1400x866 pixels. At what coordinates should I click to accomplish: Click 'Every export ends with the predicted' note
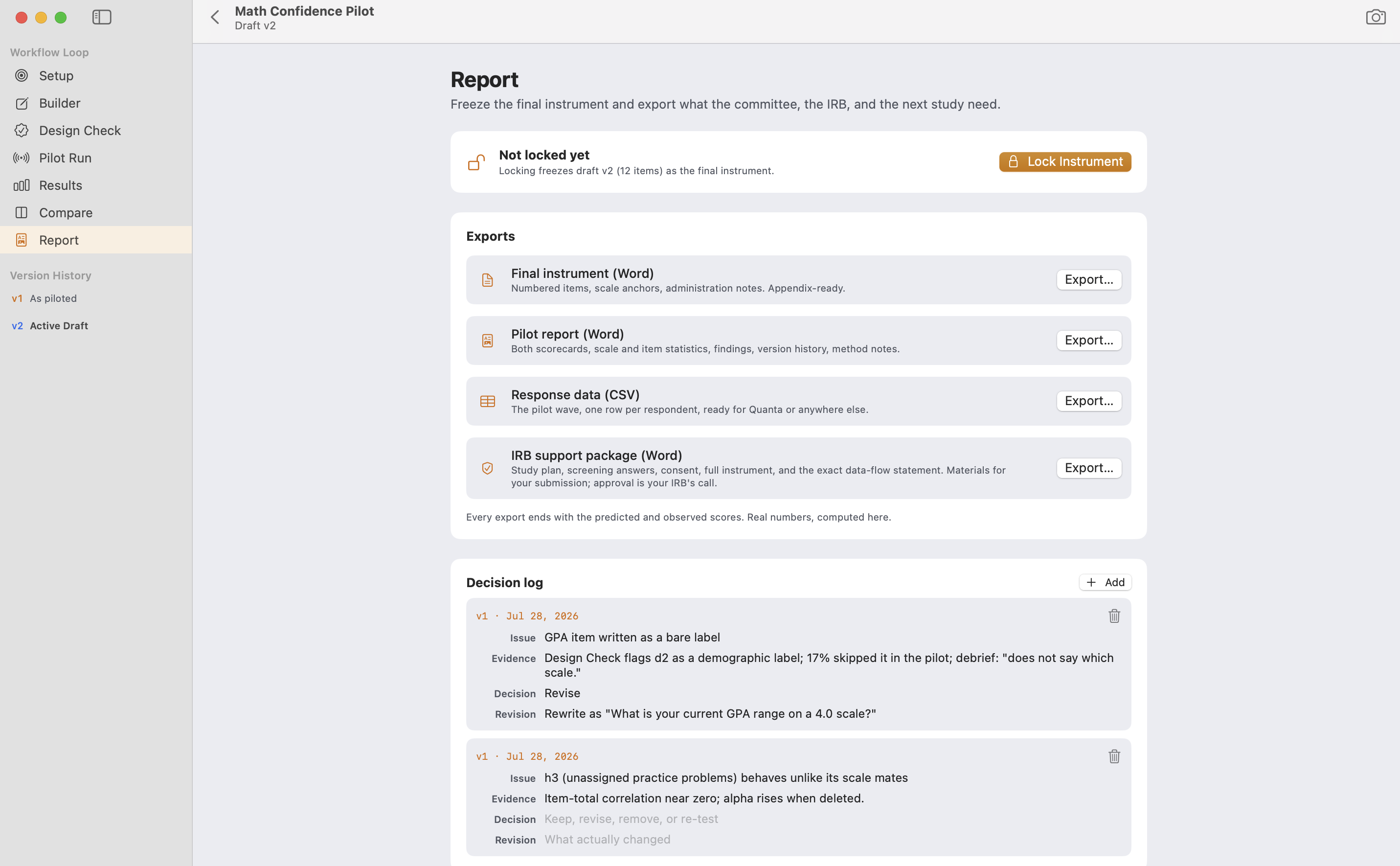(x=678, y=518)
